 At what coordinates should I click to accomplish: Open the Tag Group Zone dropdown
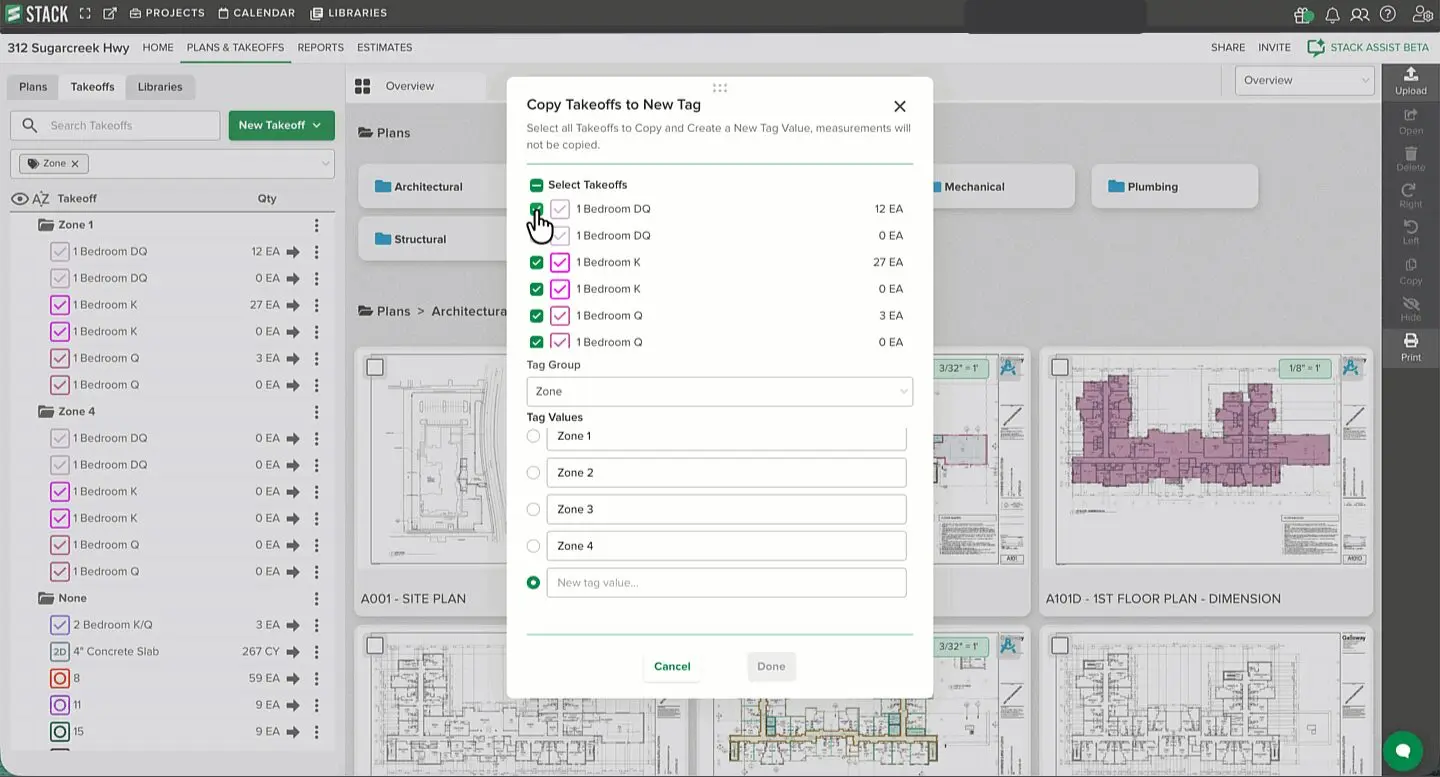pyautogui.click(x=719, y=392)
